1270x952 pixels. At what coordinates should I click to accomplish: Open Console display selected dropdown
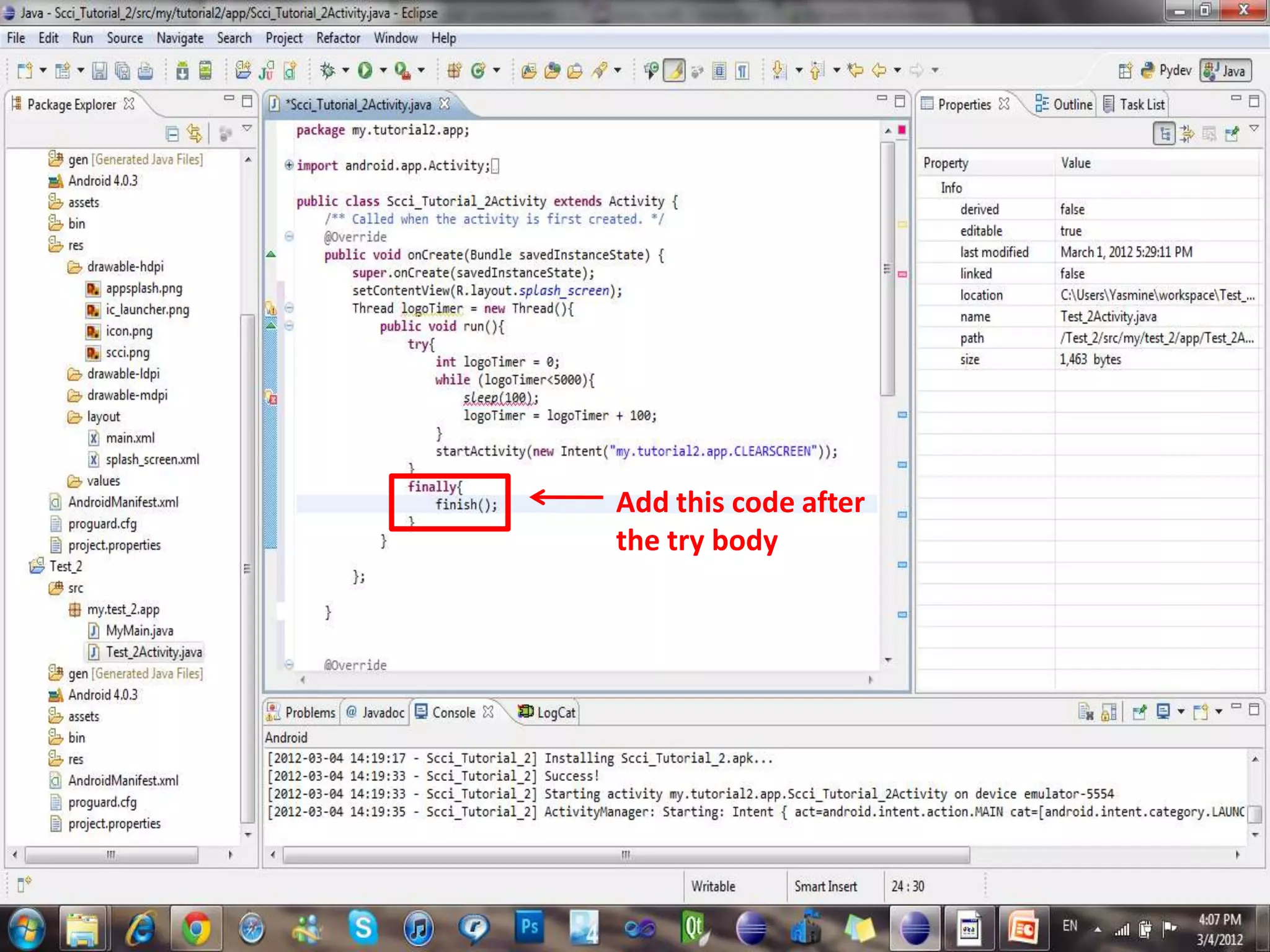[1181, 712]
